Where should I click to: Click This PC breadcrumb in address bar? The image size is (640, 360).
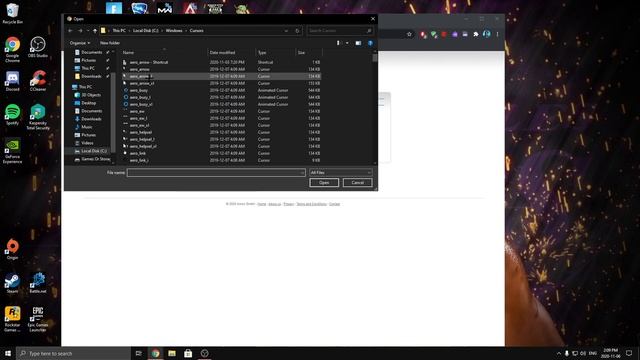pyautogui.click(x=119, y=31)
